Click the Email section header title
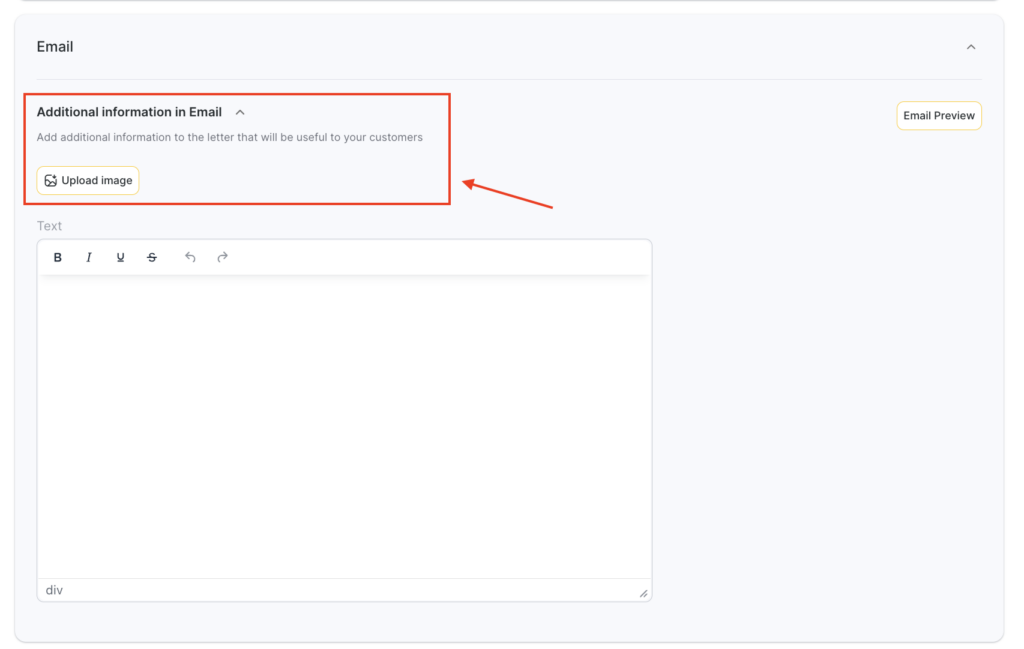1024x649 pixels. tap(55, 47)
